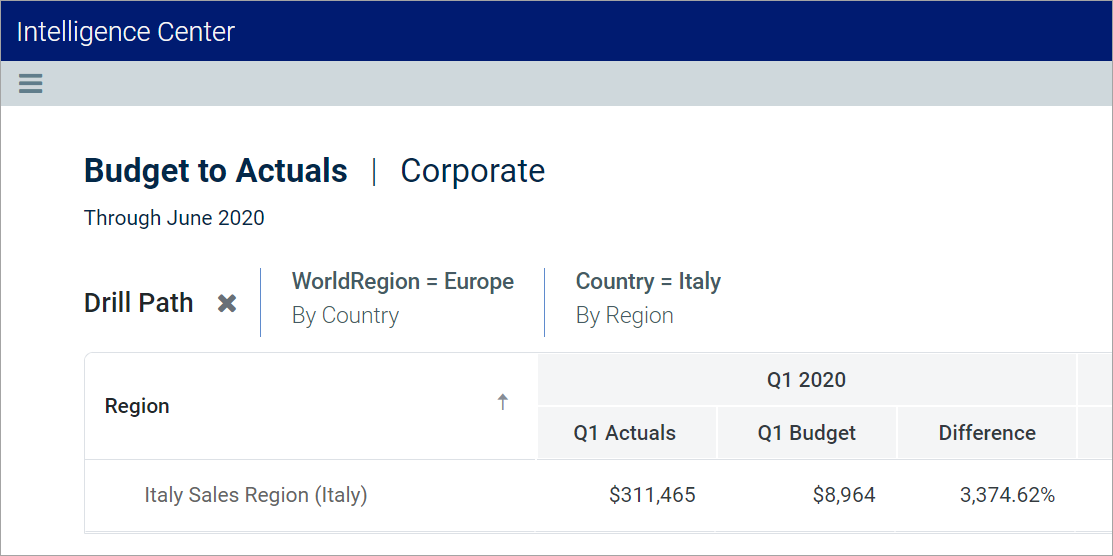Viewport: 1113px width, 556px height.
Task: Drill into the Italy Sales Region (Italy) row
Action: tap(256, 495)
